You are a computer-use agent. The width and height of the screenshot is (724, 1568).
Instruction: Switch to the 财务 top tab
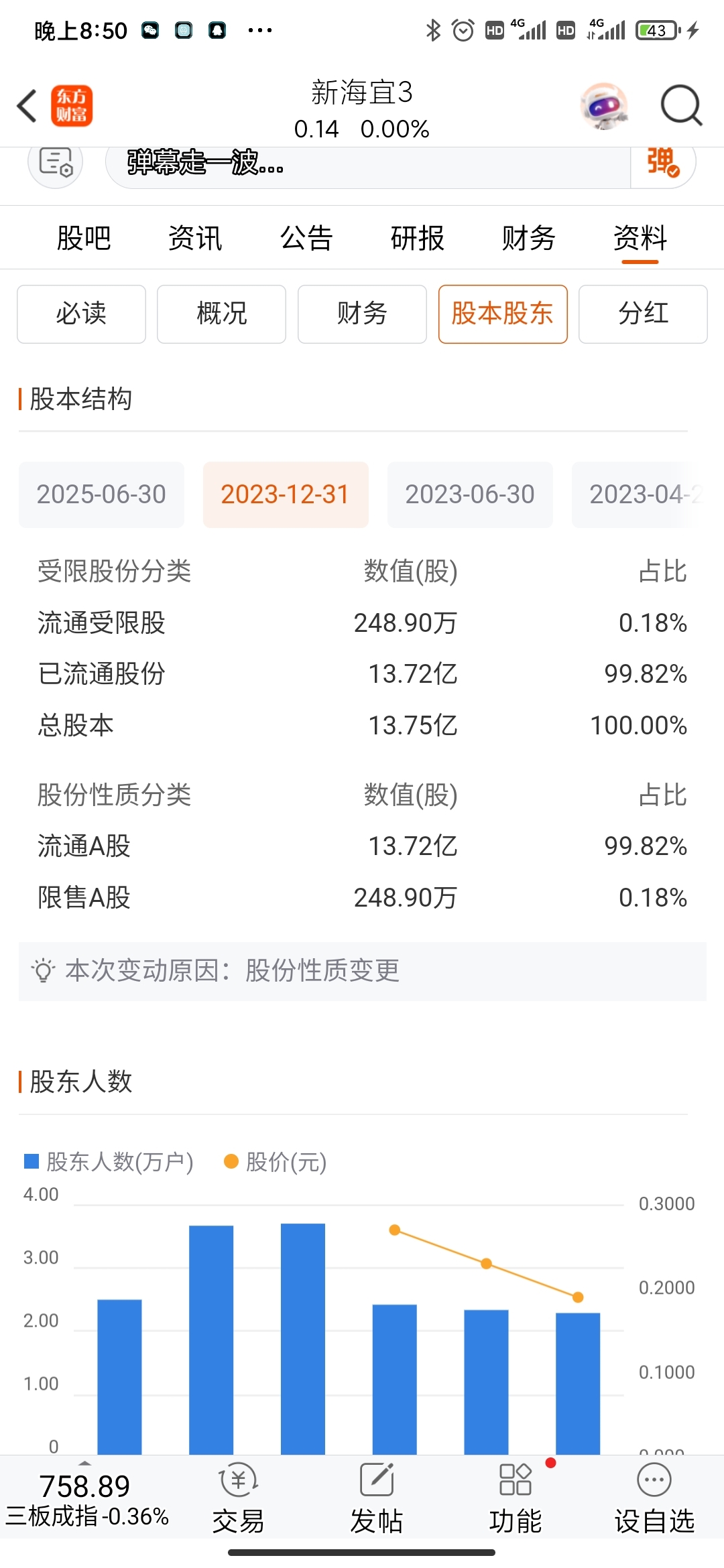tap(529, 239)
